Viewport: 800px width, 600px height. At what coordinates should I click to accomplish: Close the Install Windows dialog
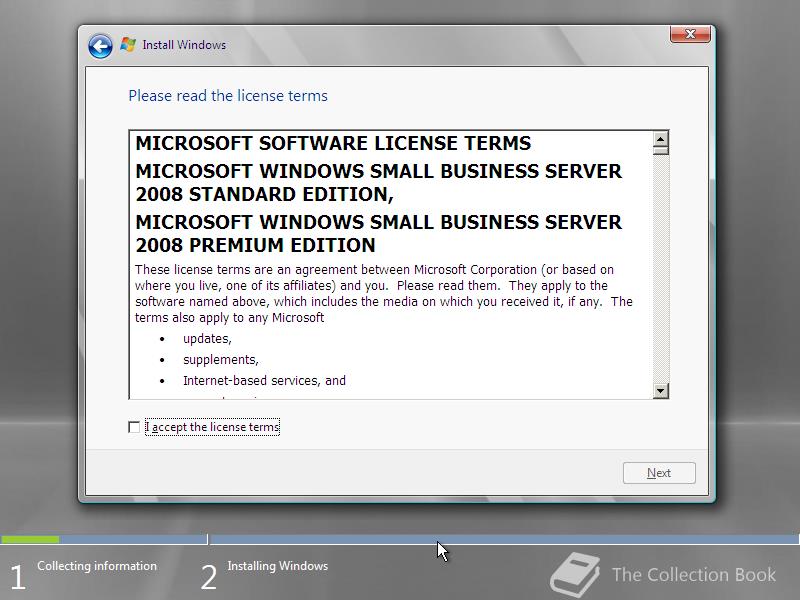tap(690, 34)
